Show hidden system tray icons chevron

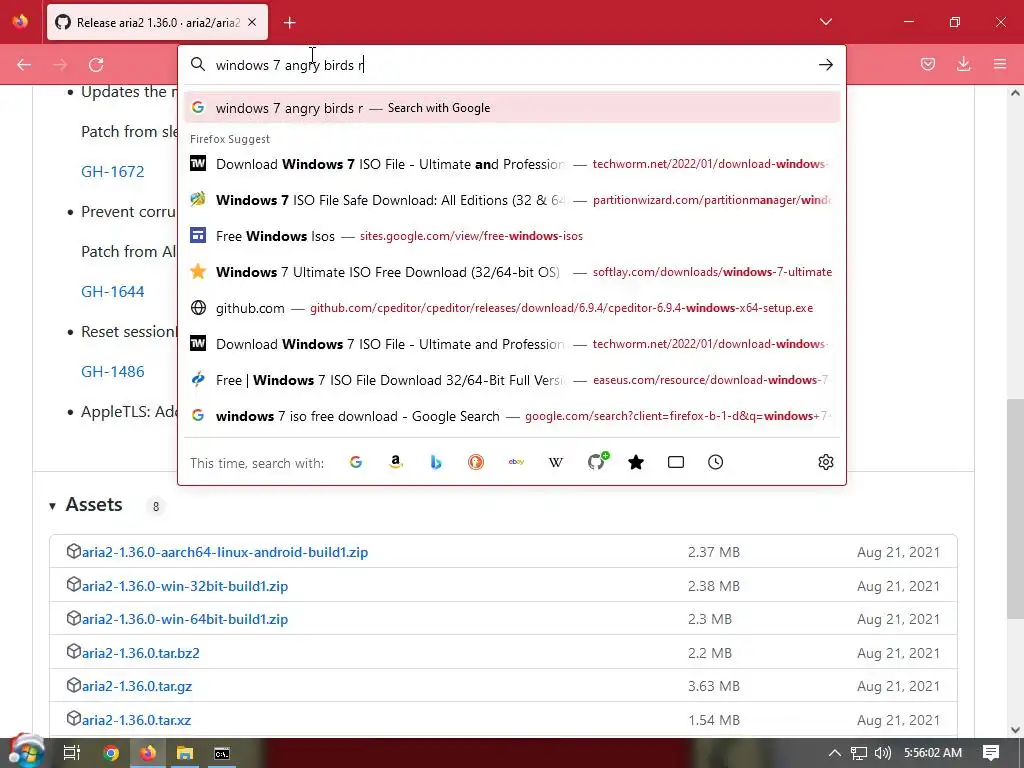click(x=834, y=753)
